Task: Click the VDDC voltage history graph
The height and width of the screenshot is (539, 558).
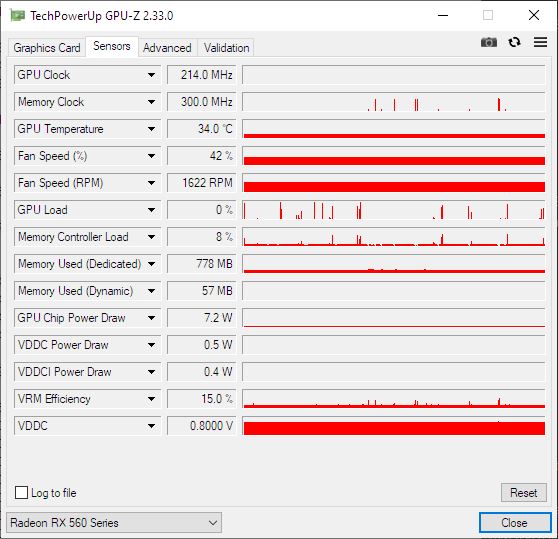Action: pos(394,426)
